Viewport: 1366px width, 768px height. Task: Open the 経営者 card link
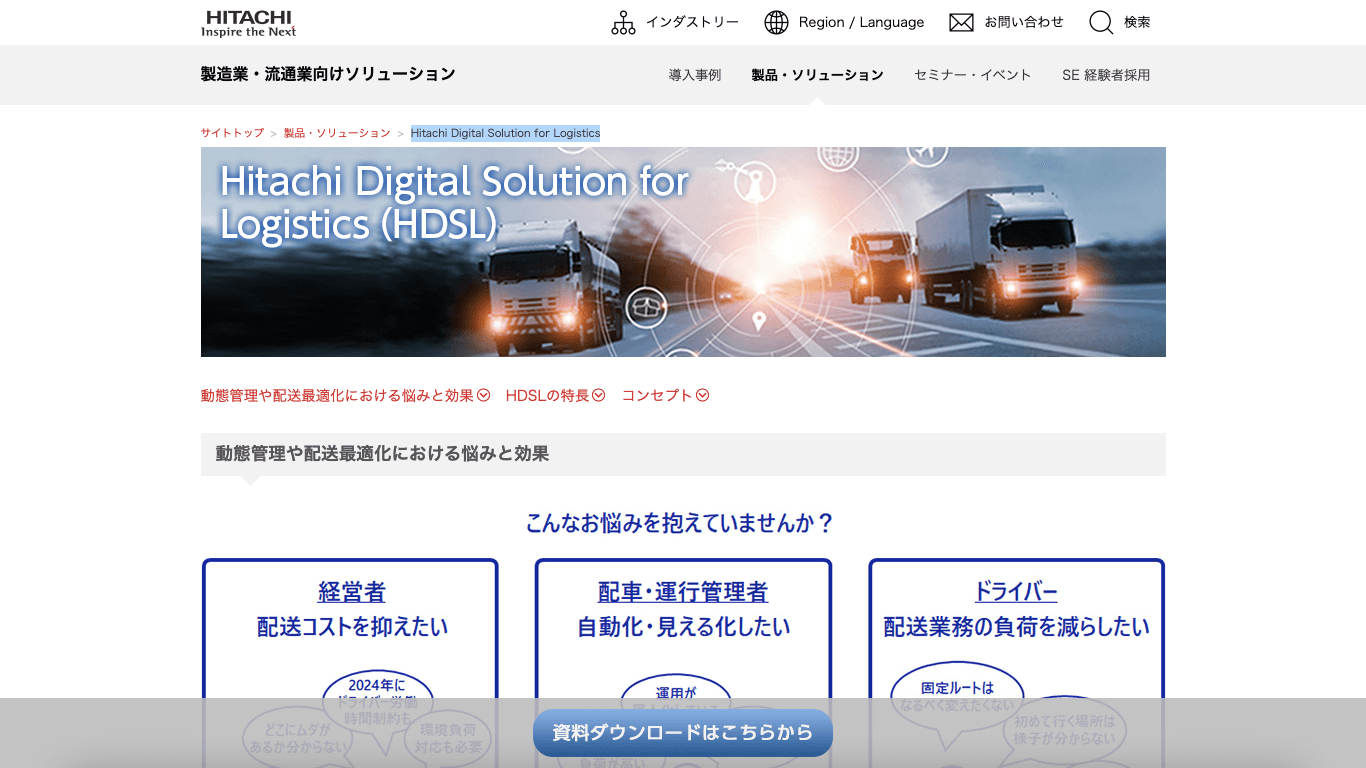[x=349, y=591]
